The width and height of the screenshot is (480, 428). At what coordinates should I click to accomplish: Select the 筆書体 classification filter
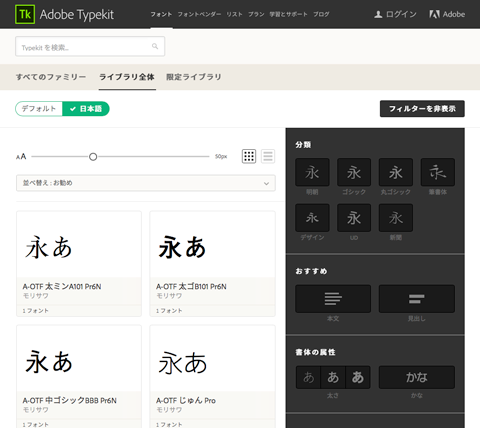pos(438,172)
